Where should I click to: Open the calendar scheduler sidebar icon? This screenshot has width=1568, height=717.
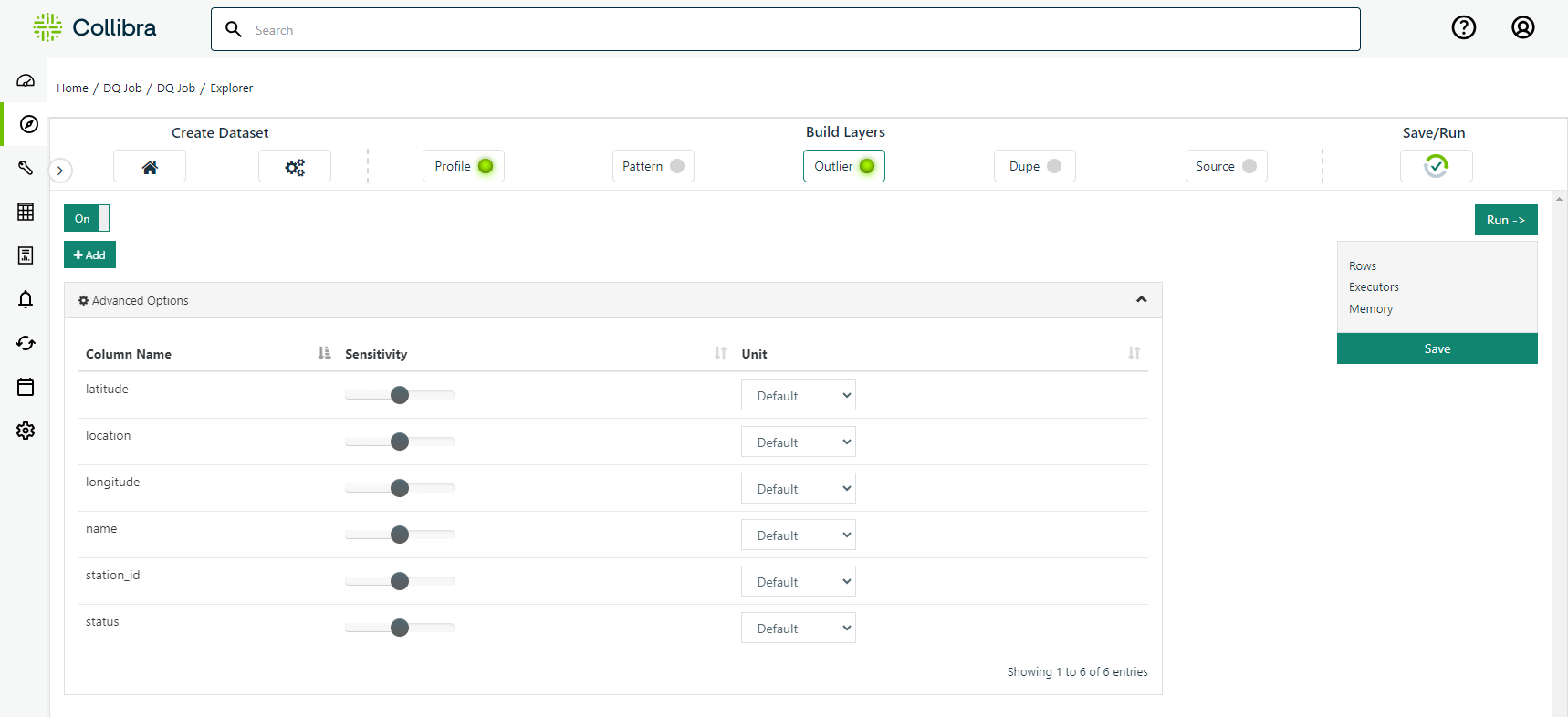[x=26, y=387]
